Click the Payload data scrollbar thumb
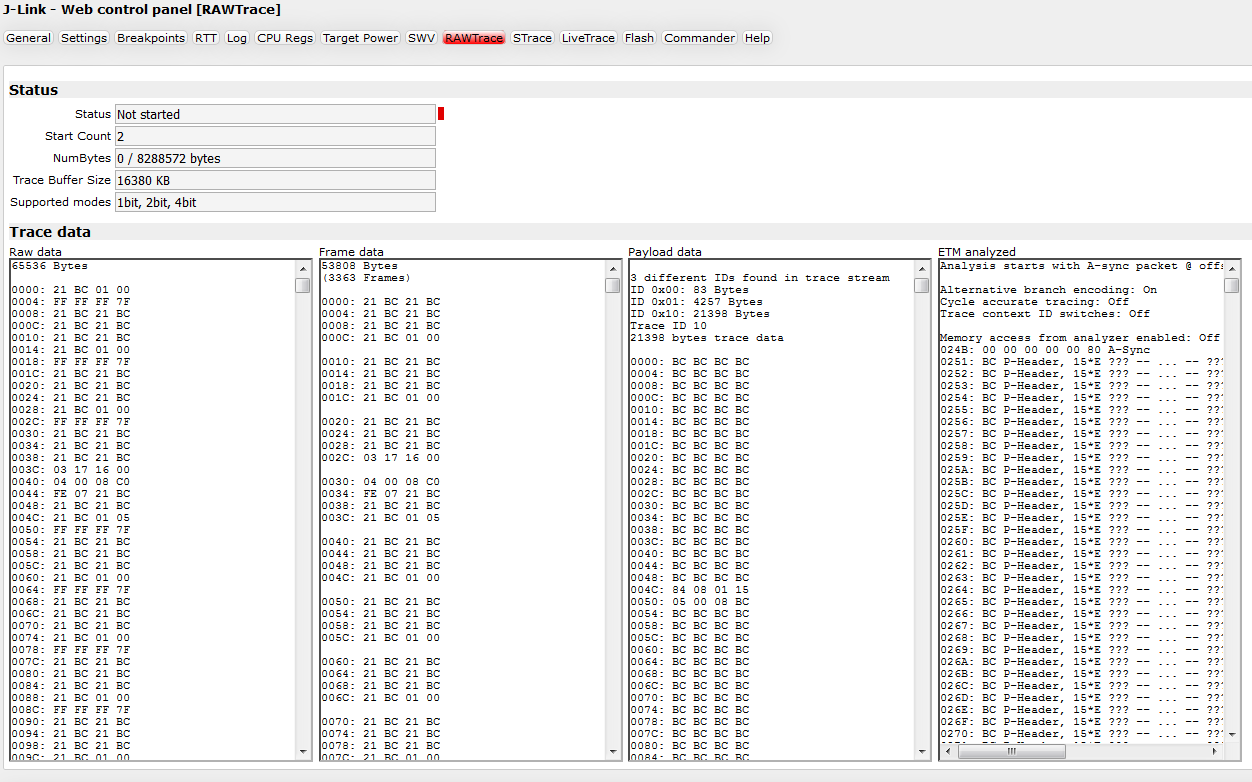Image resolution: width=1252 pixels, height=782 pixels. pyautogui.click(x=922, y=285)
